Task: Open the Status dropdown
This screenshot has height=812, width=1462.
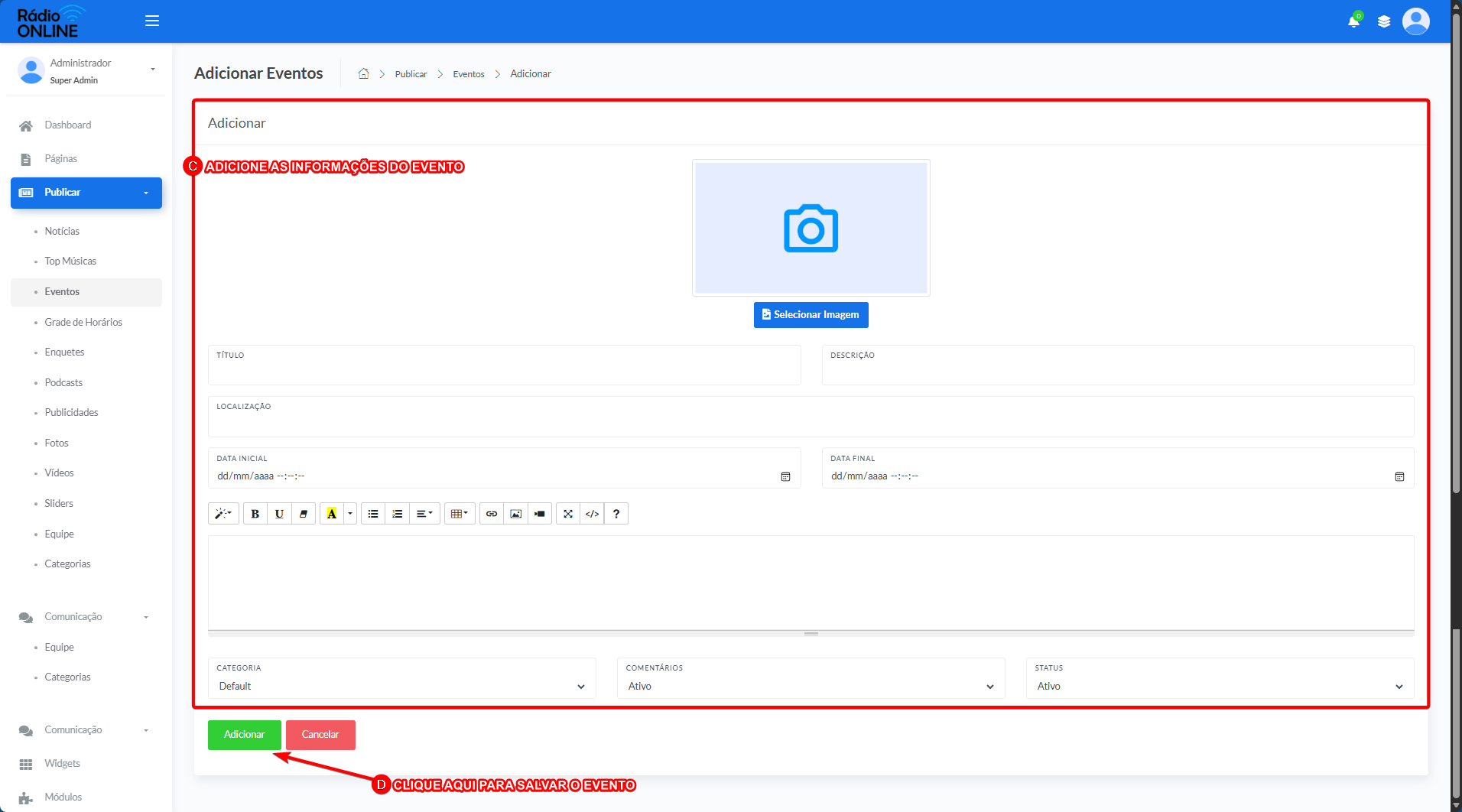Action: coord(1220,678)
